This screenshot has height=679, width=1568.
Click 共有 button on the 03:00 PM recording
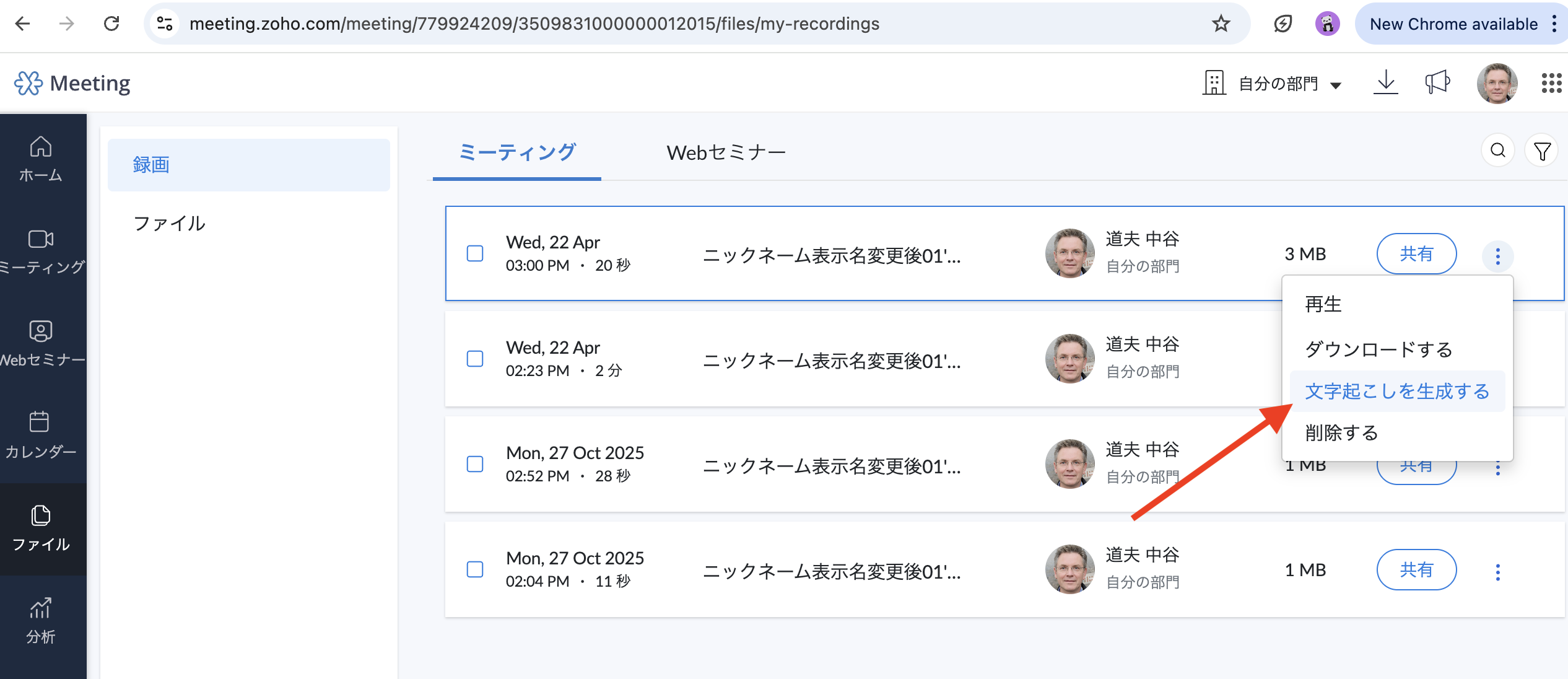tap(1416, 254)
